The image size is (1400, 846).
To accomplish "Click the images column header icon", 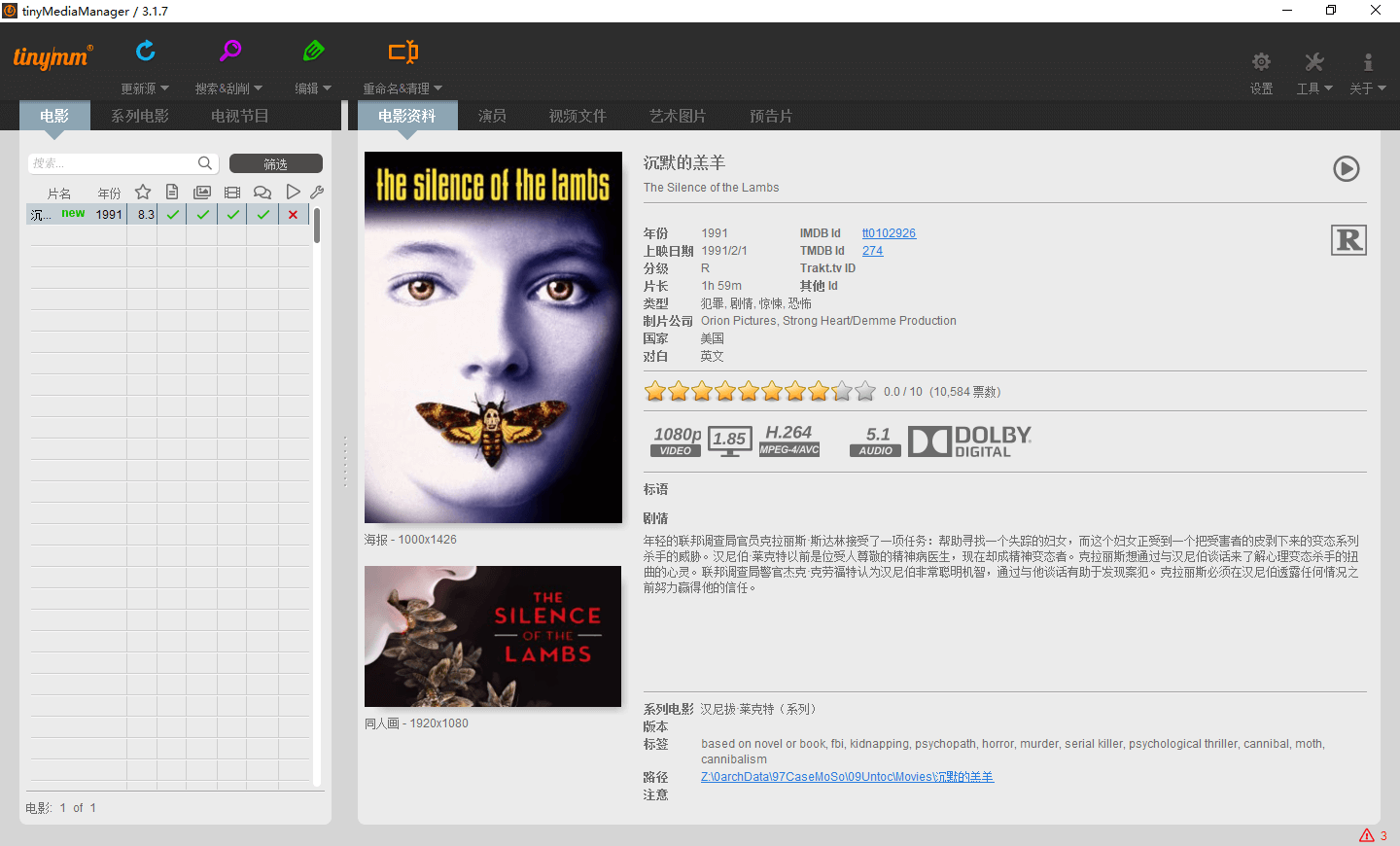I will [202, 193].
